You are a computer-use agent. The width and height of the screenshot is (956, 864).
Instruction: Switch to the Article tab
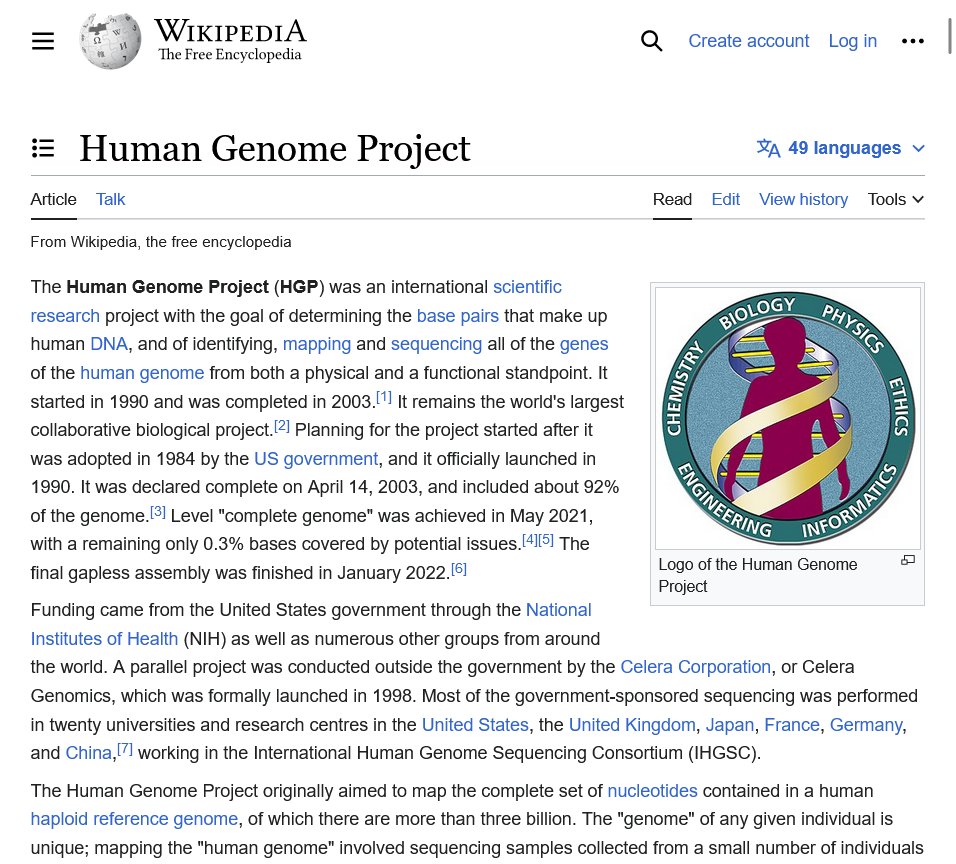(54, 199)
